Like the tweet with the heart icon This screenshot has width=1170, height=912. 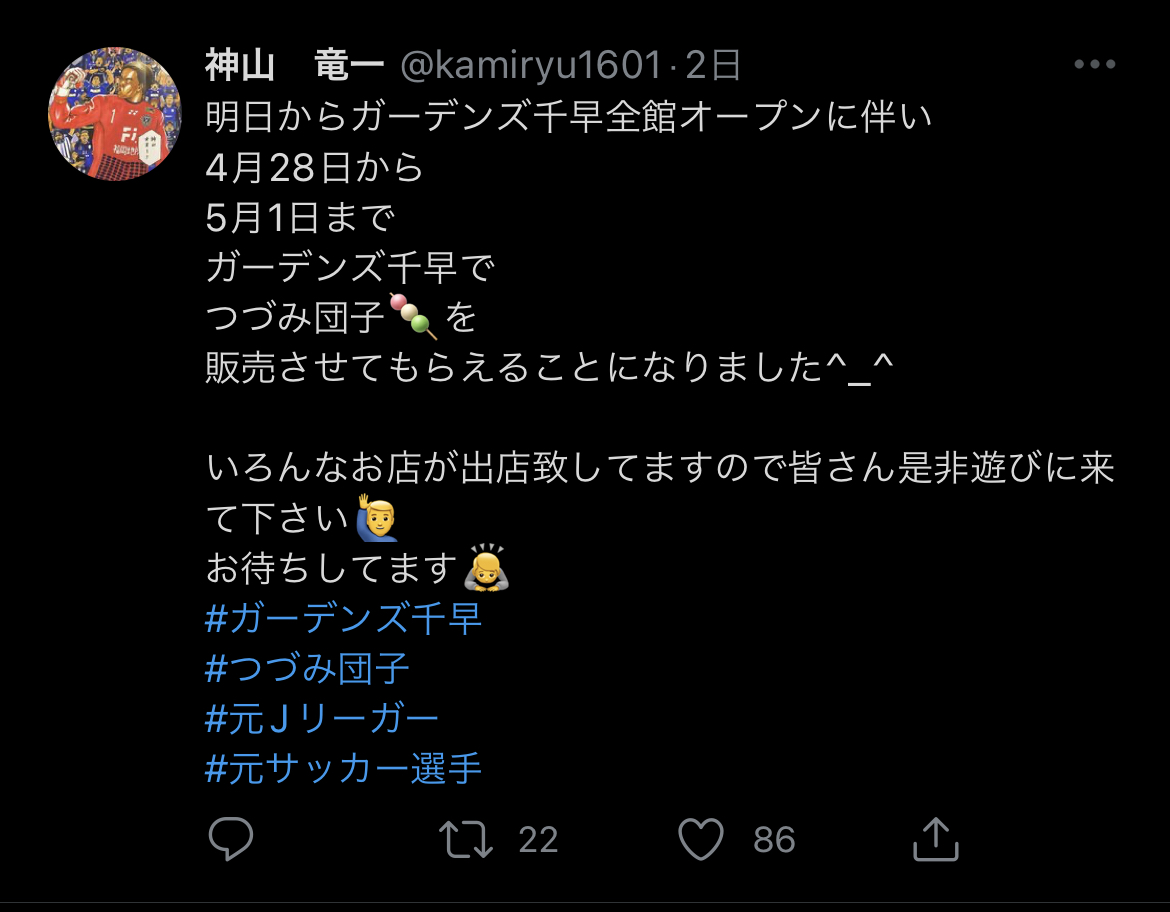[x=701, y=839]
